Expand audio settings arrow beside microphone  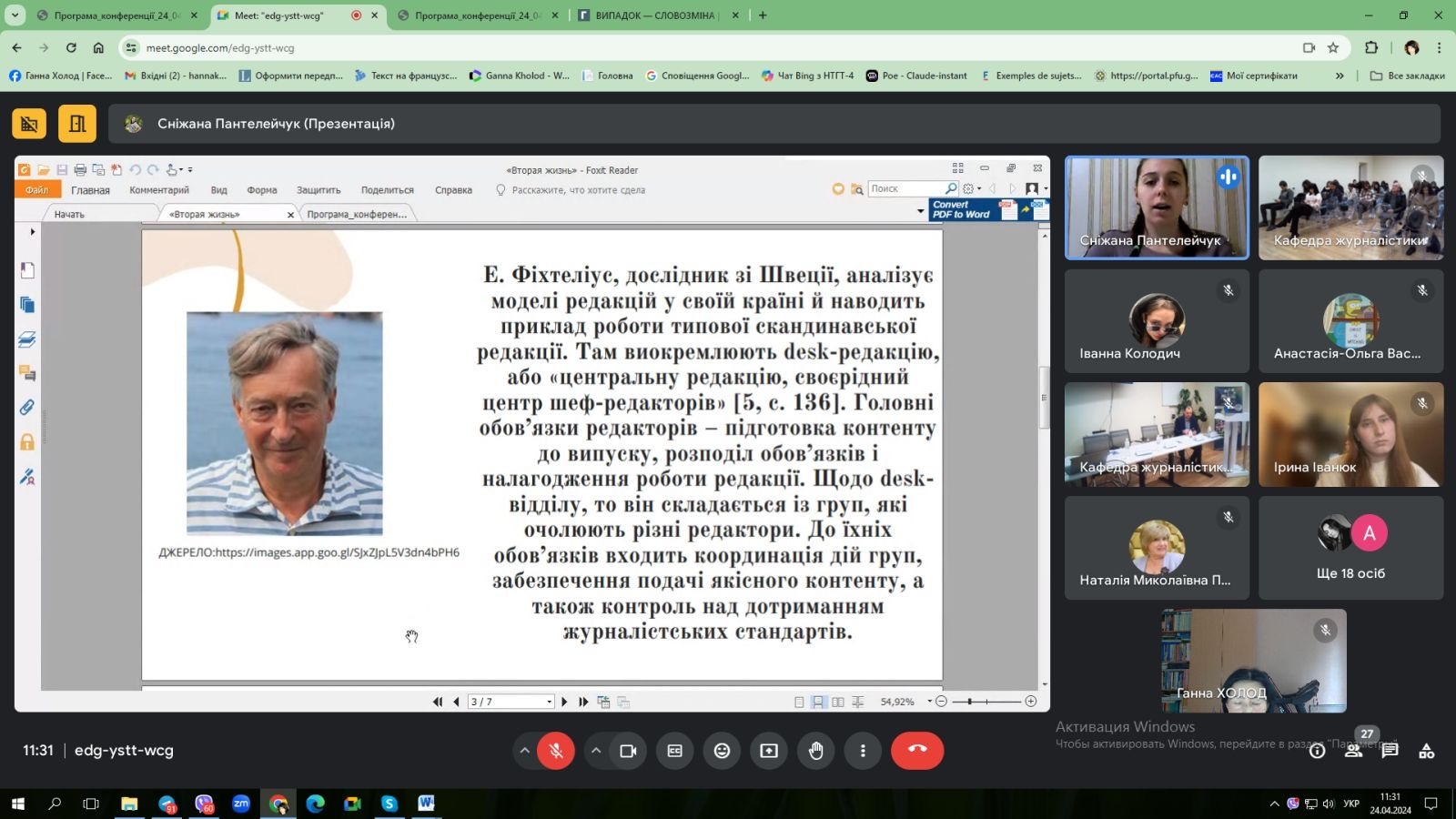pos(524,751)
